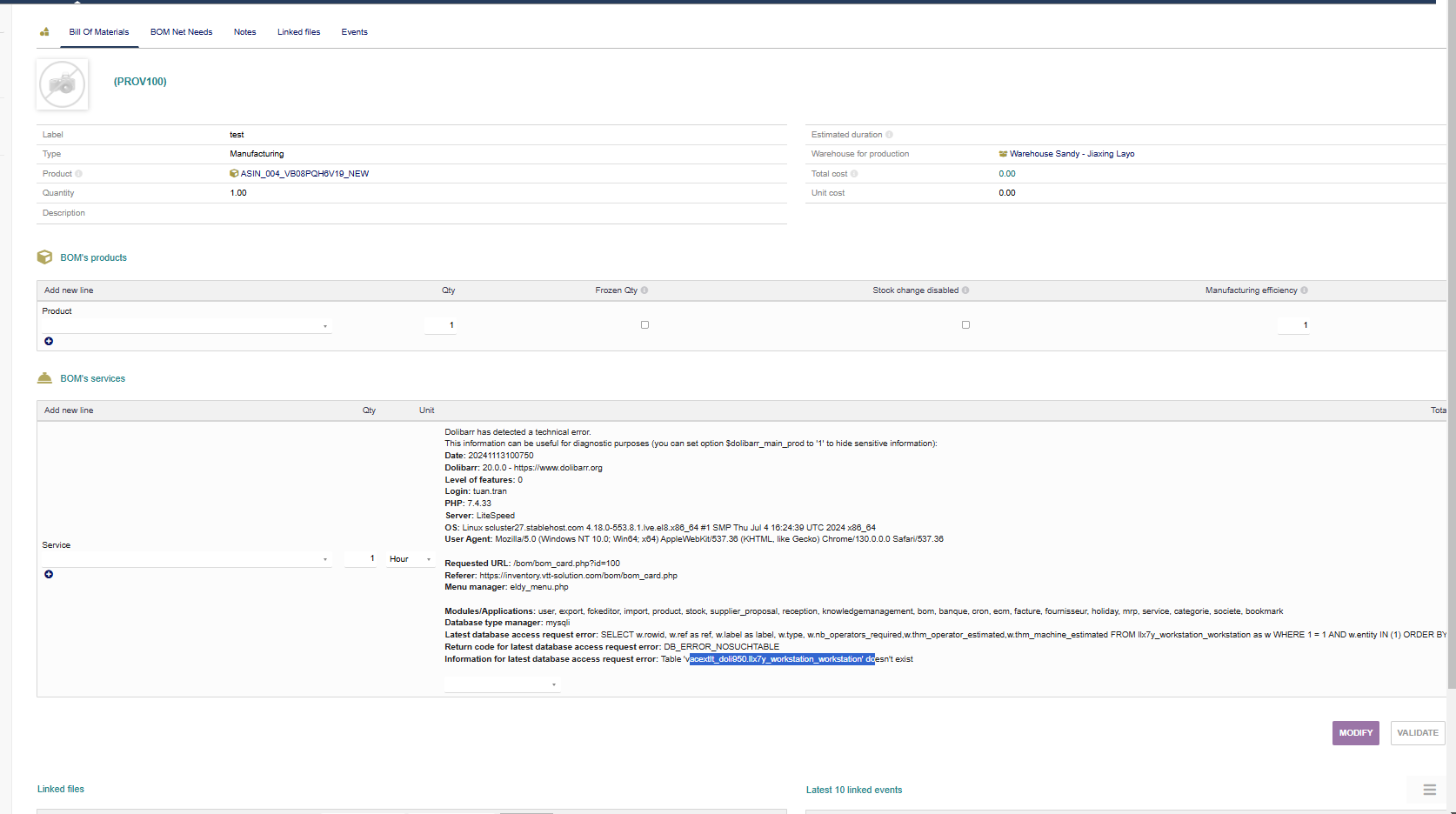Click the plus icon under Product dropdown
The height and width of the screenshot is (814, 1456).
click(49, 341)
